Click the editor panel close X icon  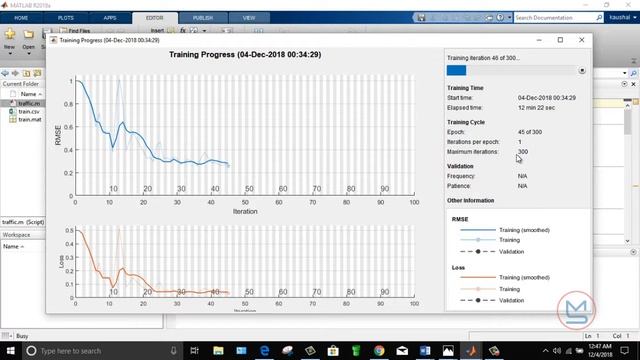click(x=633, y=84)
